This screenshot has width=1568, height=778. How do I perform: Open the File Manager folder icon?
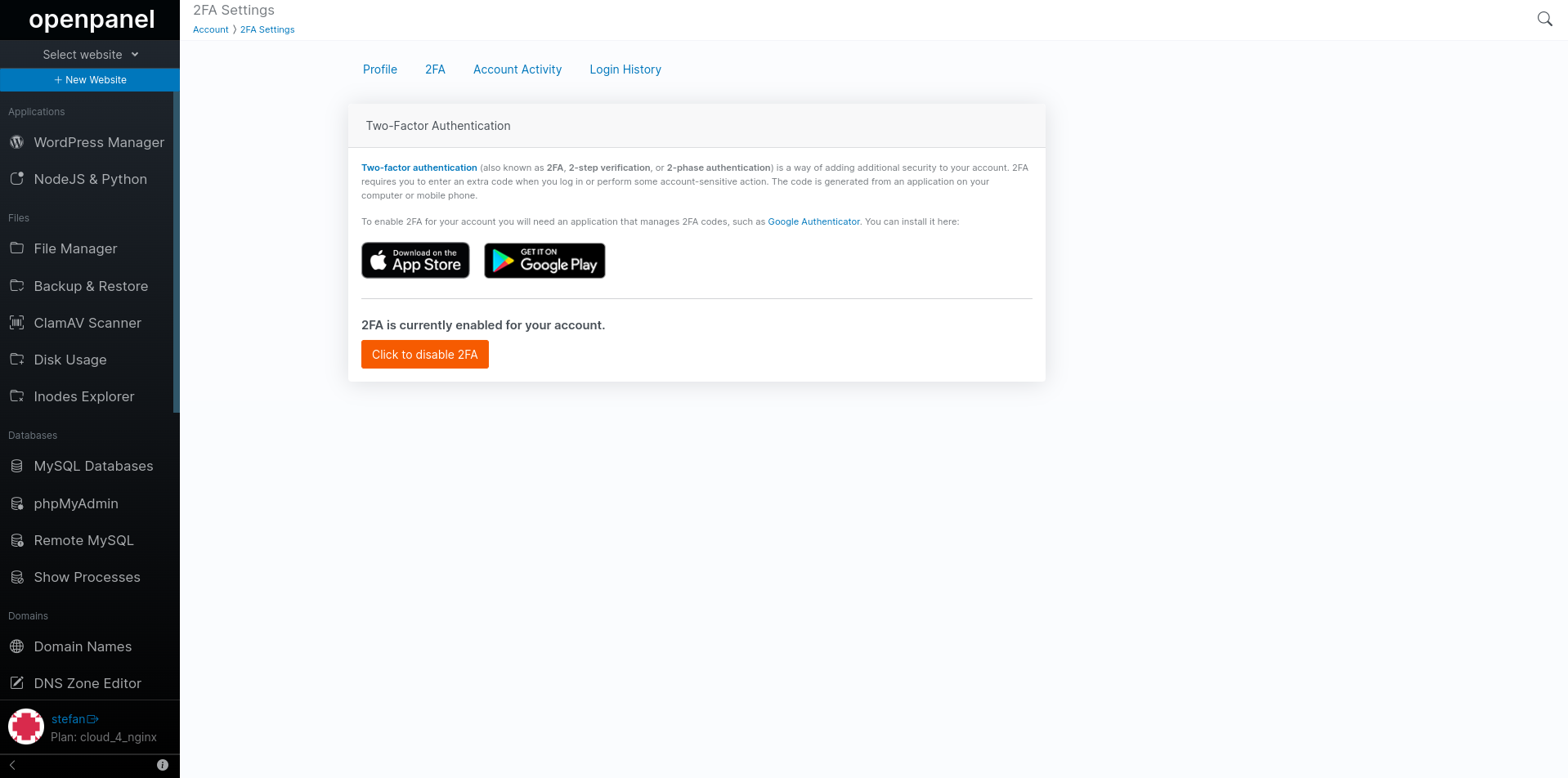coord(16,248)
